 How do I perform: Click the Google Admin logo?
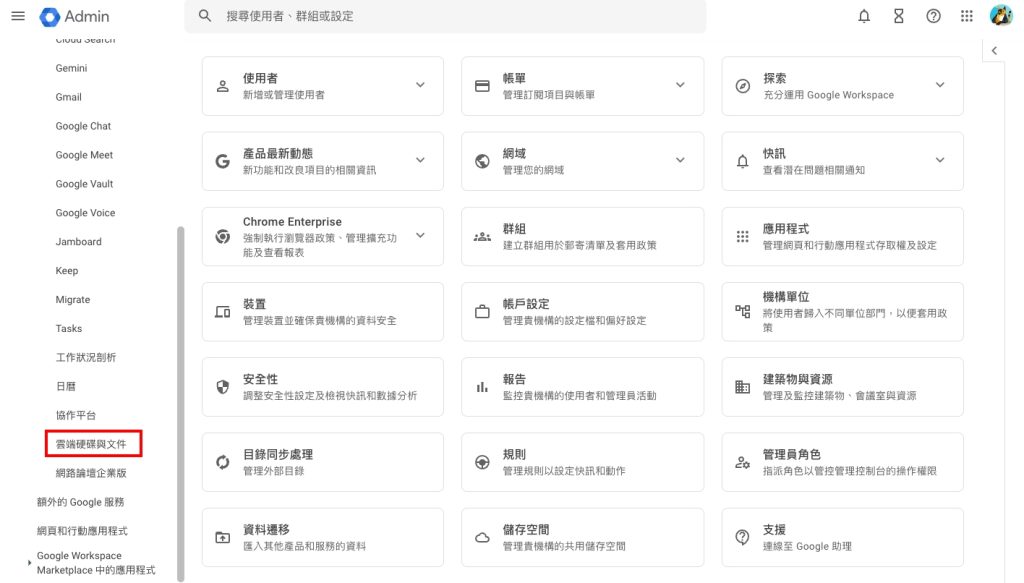pyautogui.click(x=74, y=16)
